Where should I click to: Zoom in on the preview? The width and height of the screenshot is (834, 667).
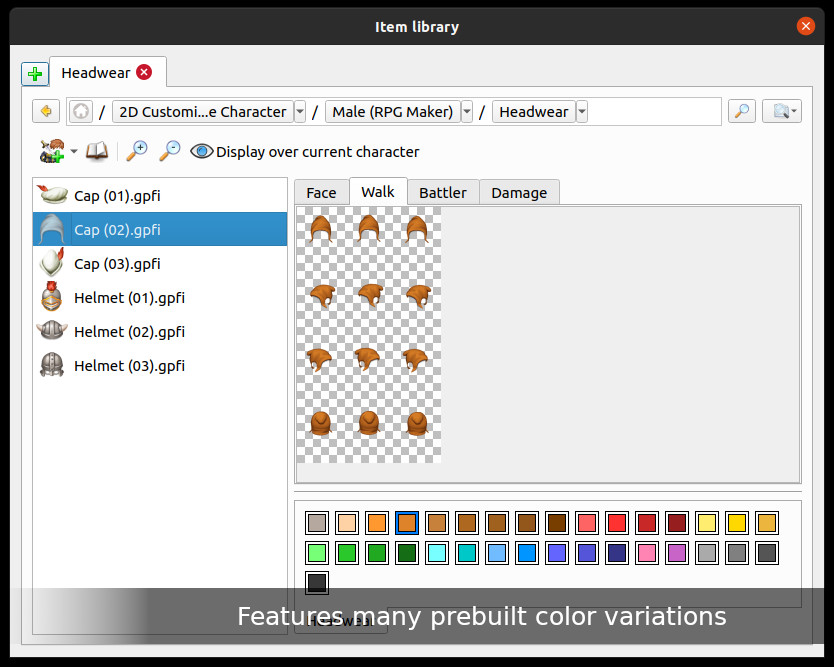(136, 151)
